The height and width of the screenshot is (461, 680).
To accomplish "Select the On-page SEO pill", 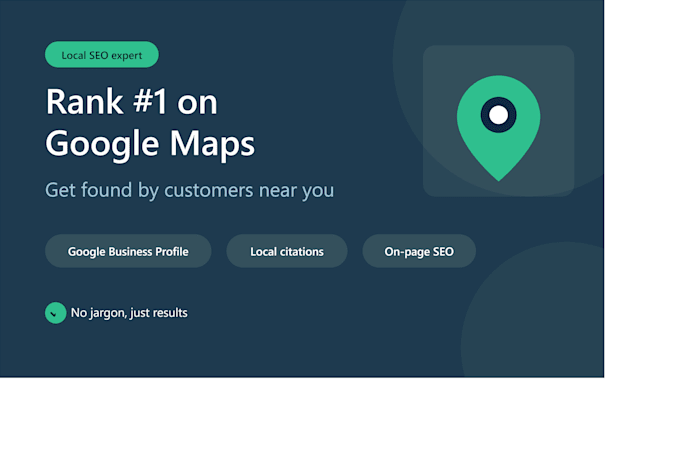I will (419, 251).
